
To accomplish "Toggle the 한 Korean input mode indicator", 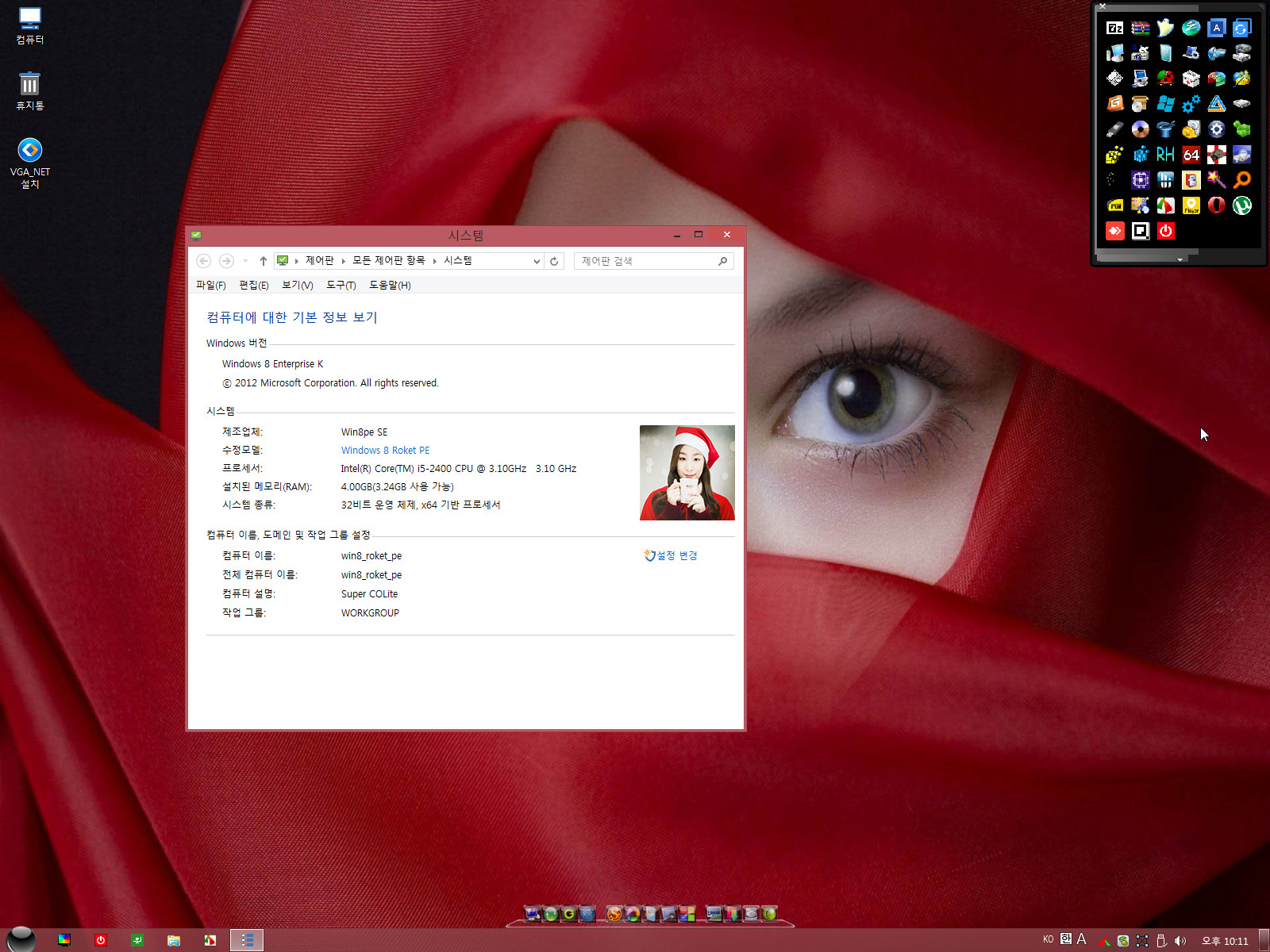I will (x=1066, y=939).
